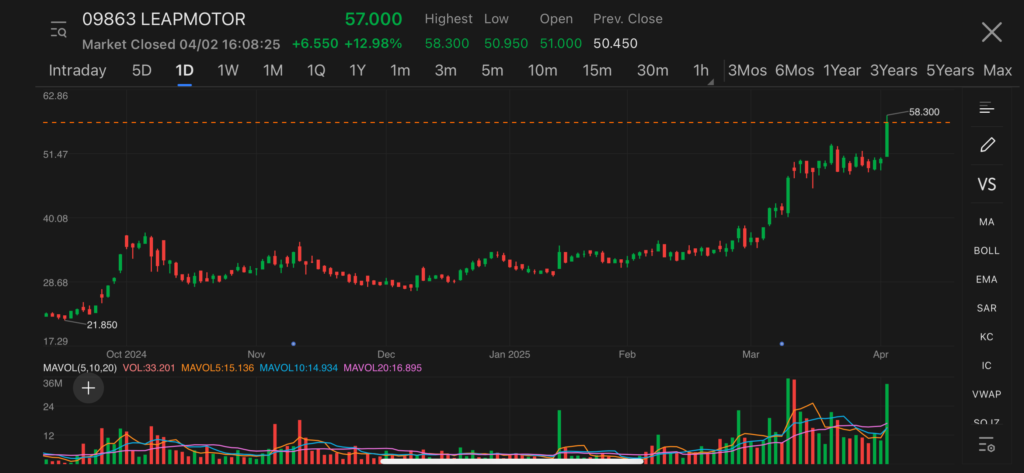
Task: Toggle the VWAP indicator
Action: pos(986,395)
